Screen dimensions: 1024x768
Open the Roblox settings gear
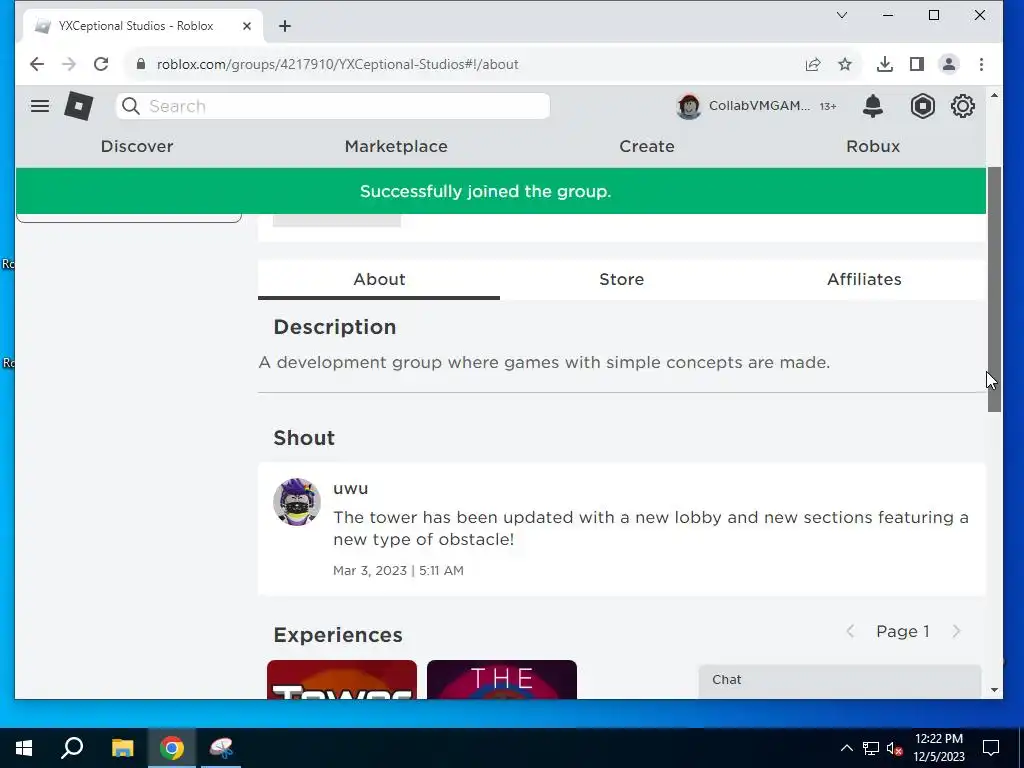pyautogui.click(x=962, y=106)
